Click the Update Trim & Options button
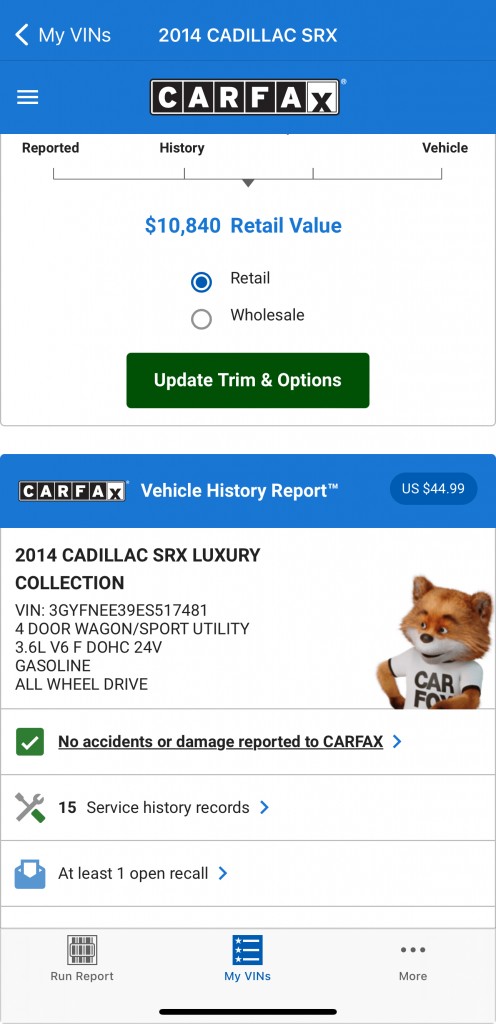 [248, 380]
